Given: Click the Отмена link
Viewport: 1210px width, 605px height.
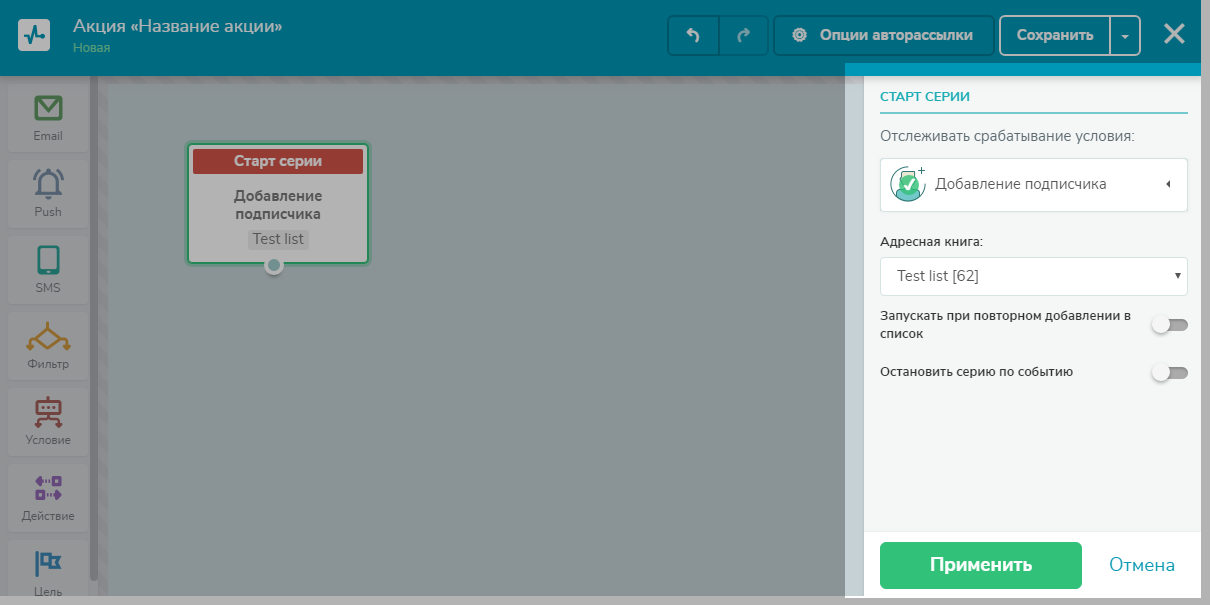Looking at the screenshot, I should (1141, 565).
